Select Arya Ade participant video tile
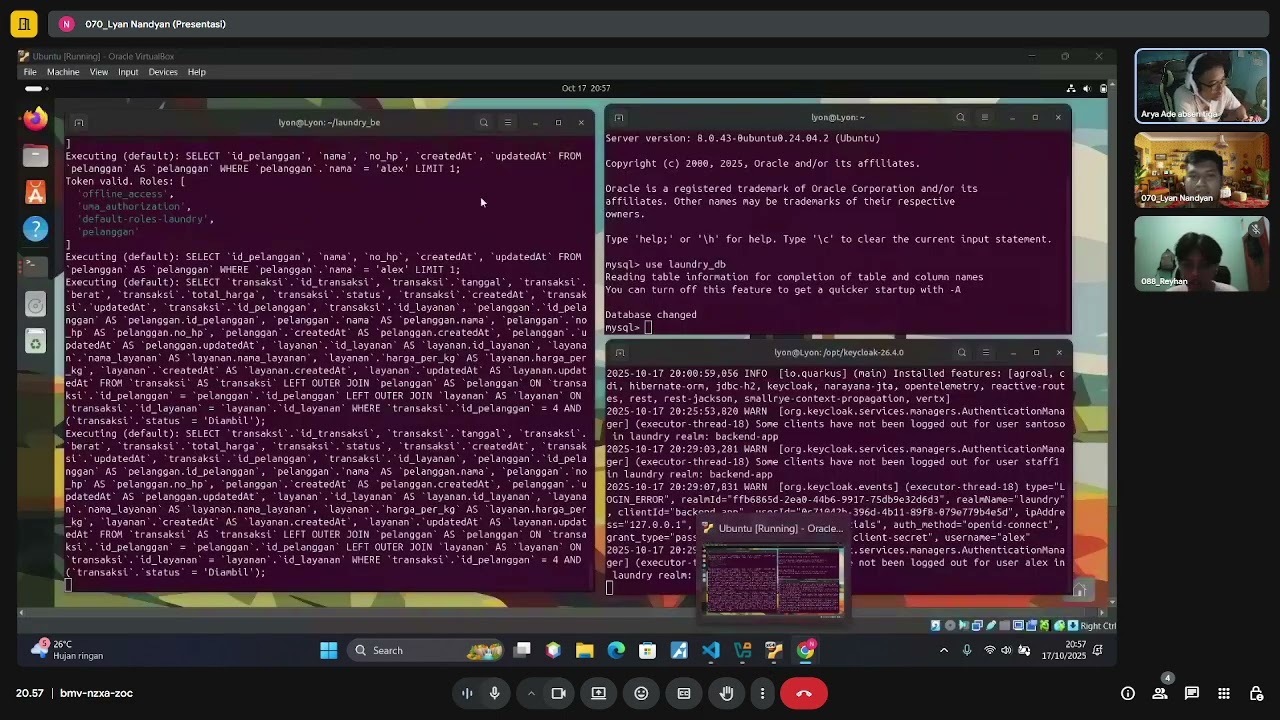This screenshot has height=720, width=1280. 1201,86
